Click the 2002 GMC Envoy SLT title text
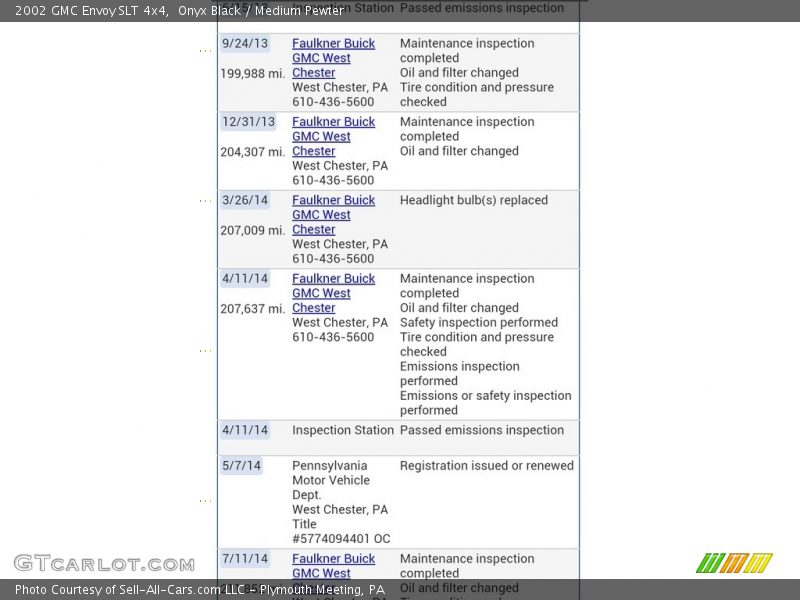This screenshot has width=800, height=600. [179, 11]
